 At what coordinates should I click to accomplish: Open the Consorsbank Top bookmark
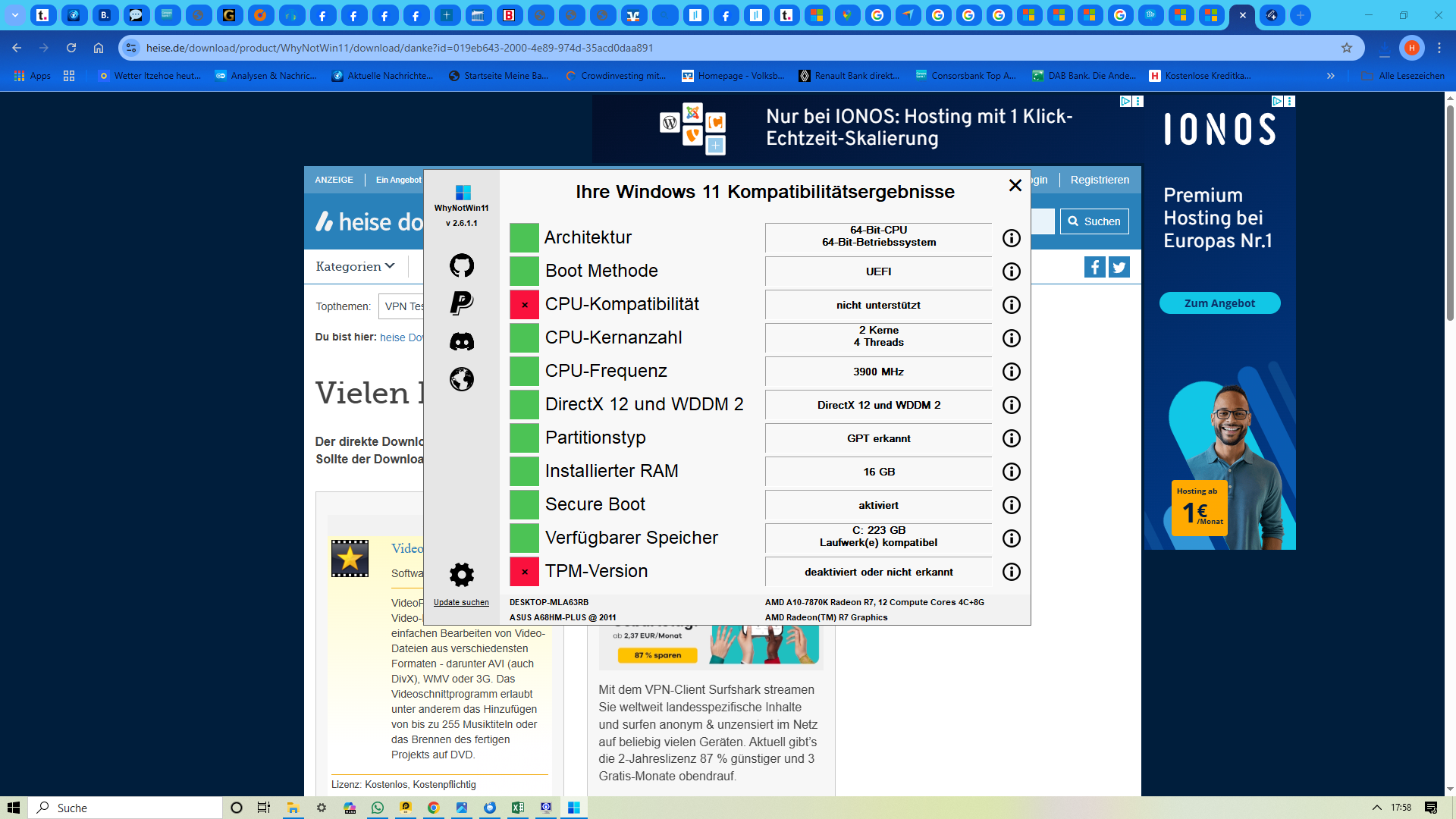[965, 76]
